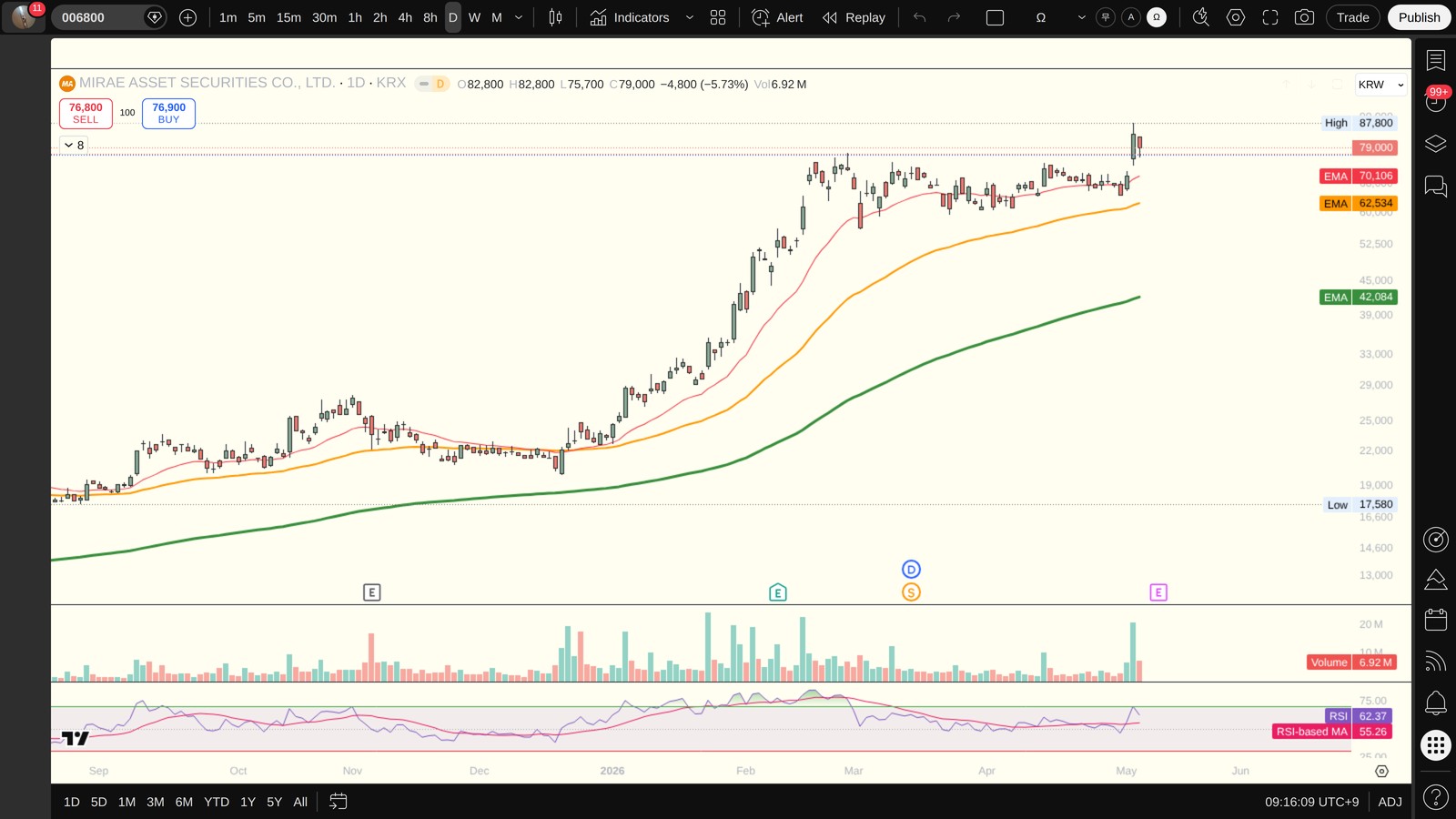Image resolution: width=1456 pixels, height=819 pixels.
Task: Show All available date range
Action: [x=300, y=802]
